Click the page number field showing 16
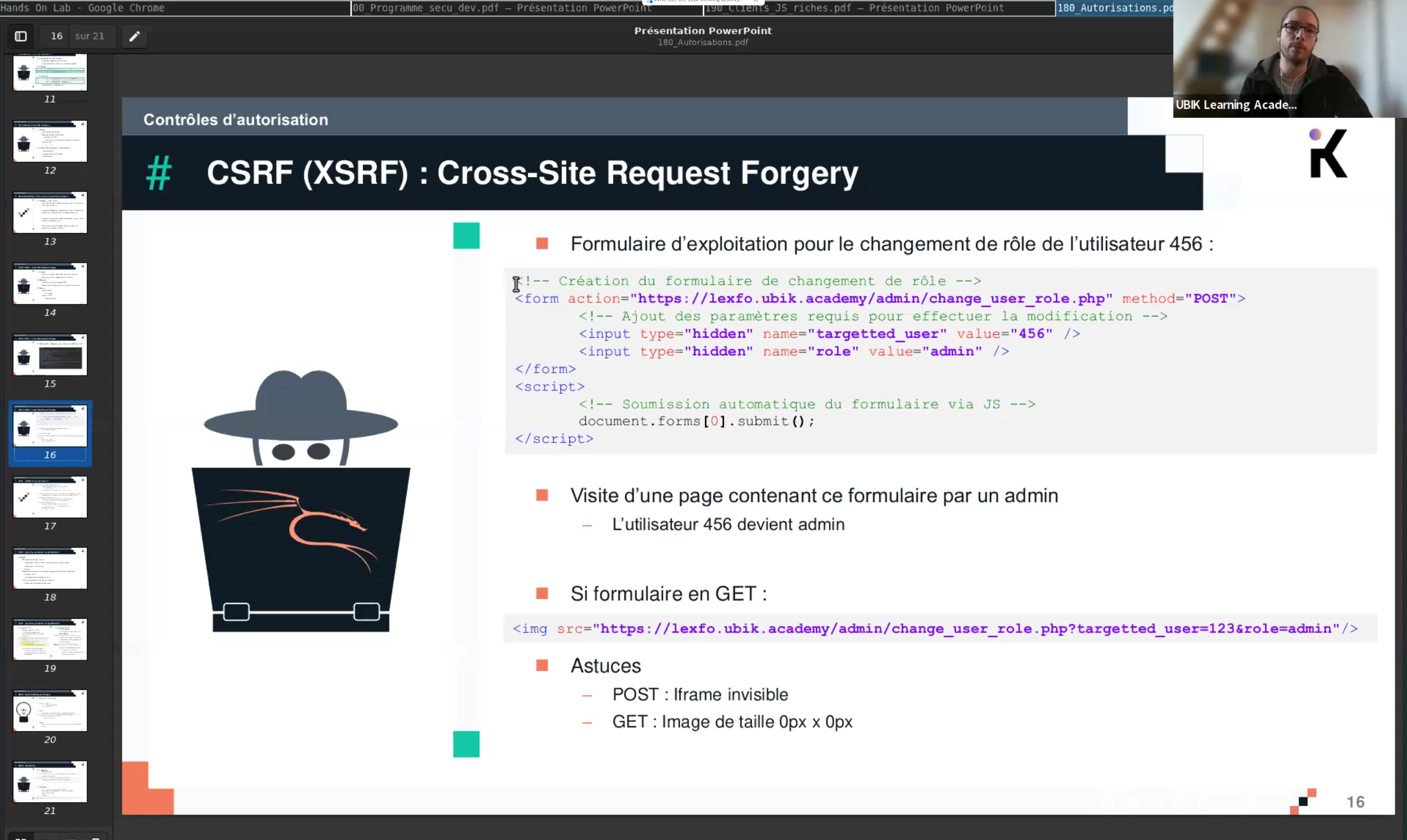The width and height of the screenshot is (1407, 840). [57, 36]
